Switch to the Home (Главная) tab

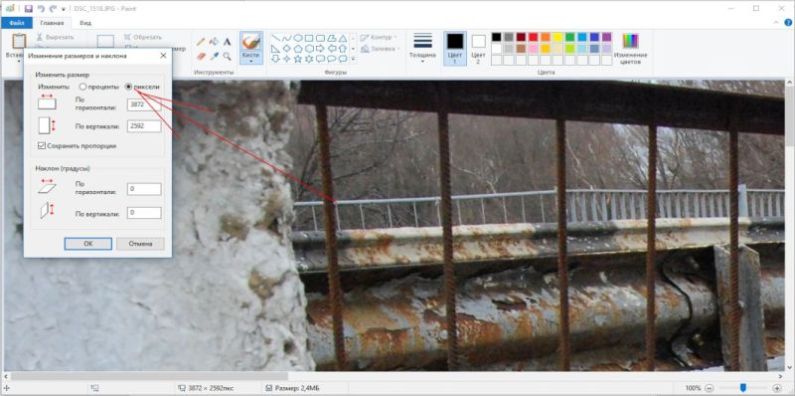point(52,23)
